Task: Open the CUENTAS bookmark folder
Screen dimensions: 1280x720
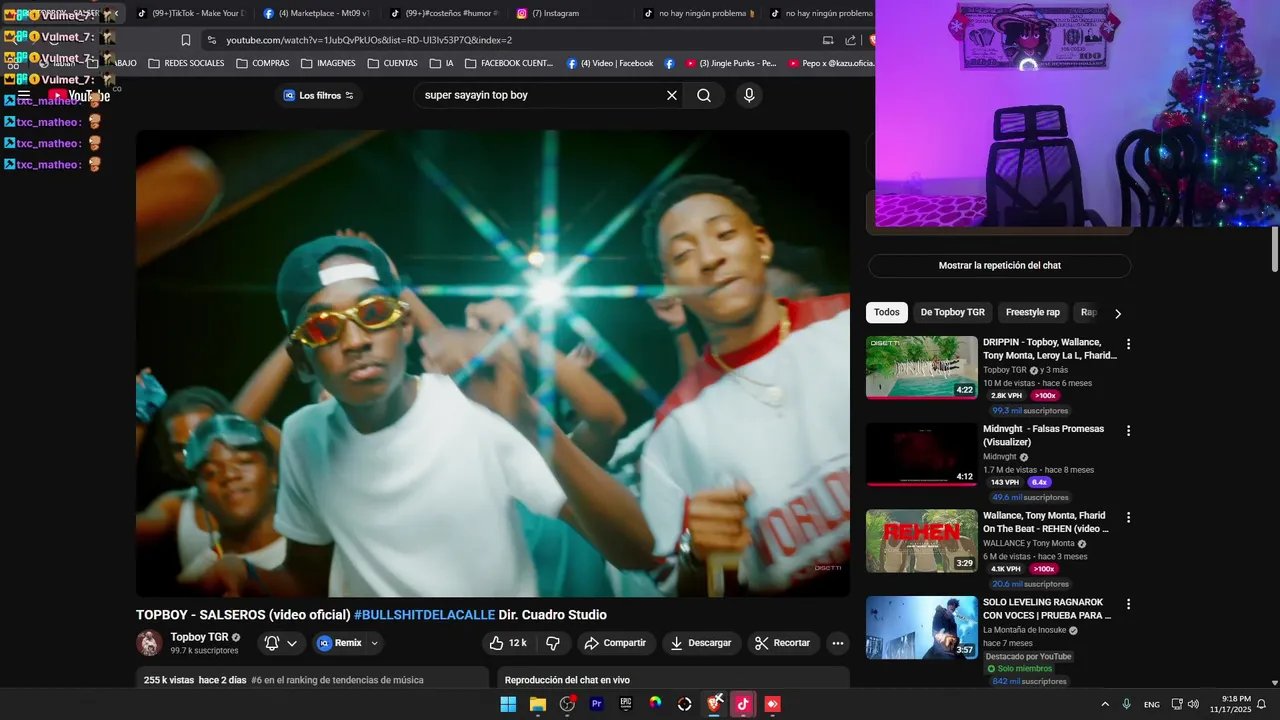Action: pos(392,63)
